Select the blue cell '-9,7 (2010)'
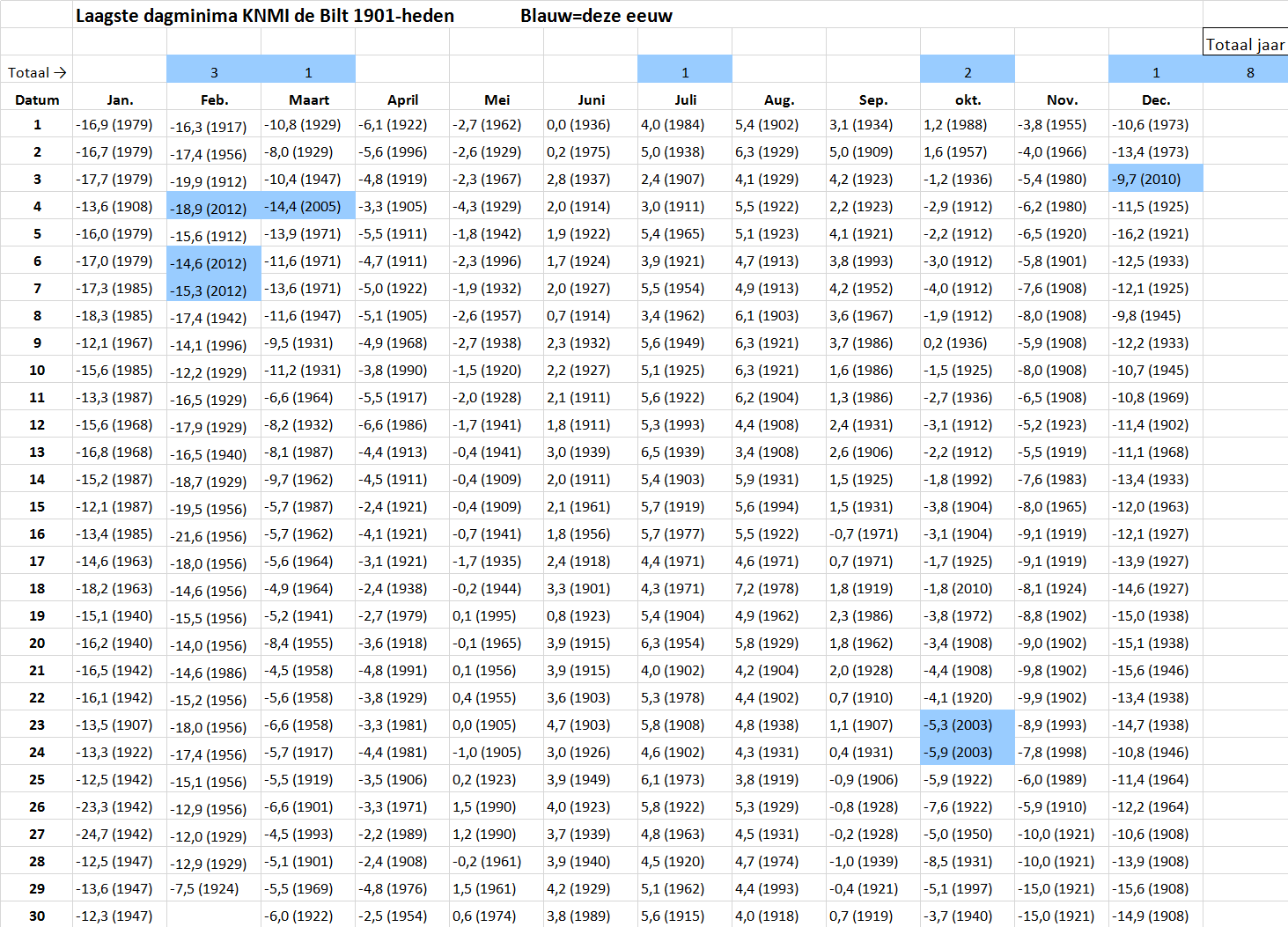 [1156, 179]
